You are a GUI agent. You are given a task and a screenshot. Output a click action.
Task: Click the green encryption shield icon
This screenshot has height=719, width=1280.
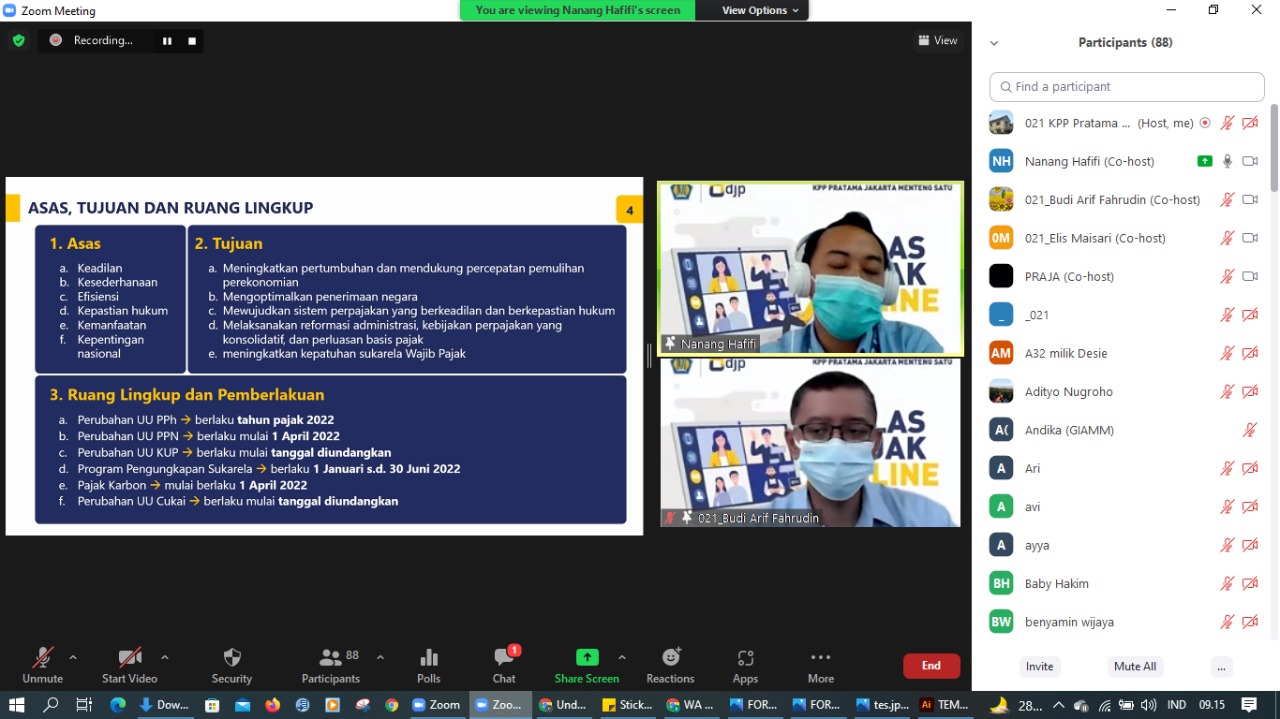coord(18,40)
